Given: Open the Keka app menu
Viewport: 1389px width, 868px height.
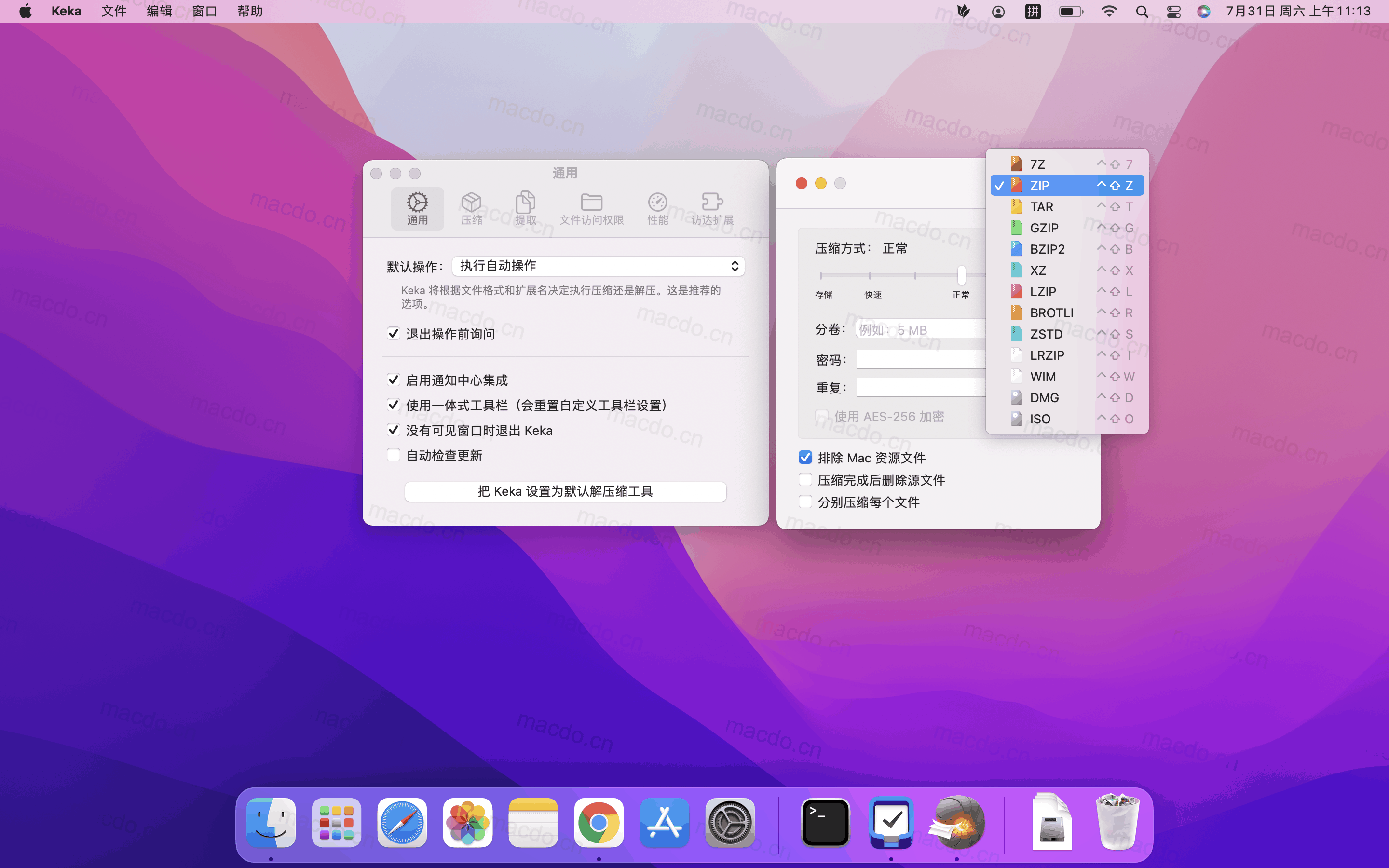Looking at the screenshot, I should (x=66, y=12).
